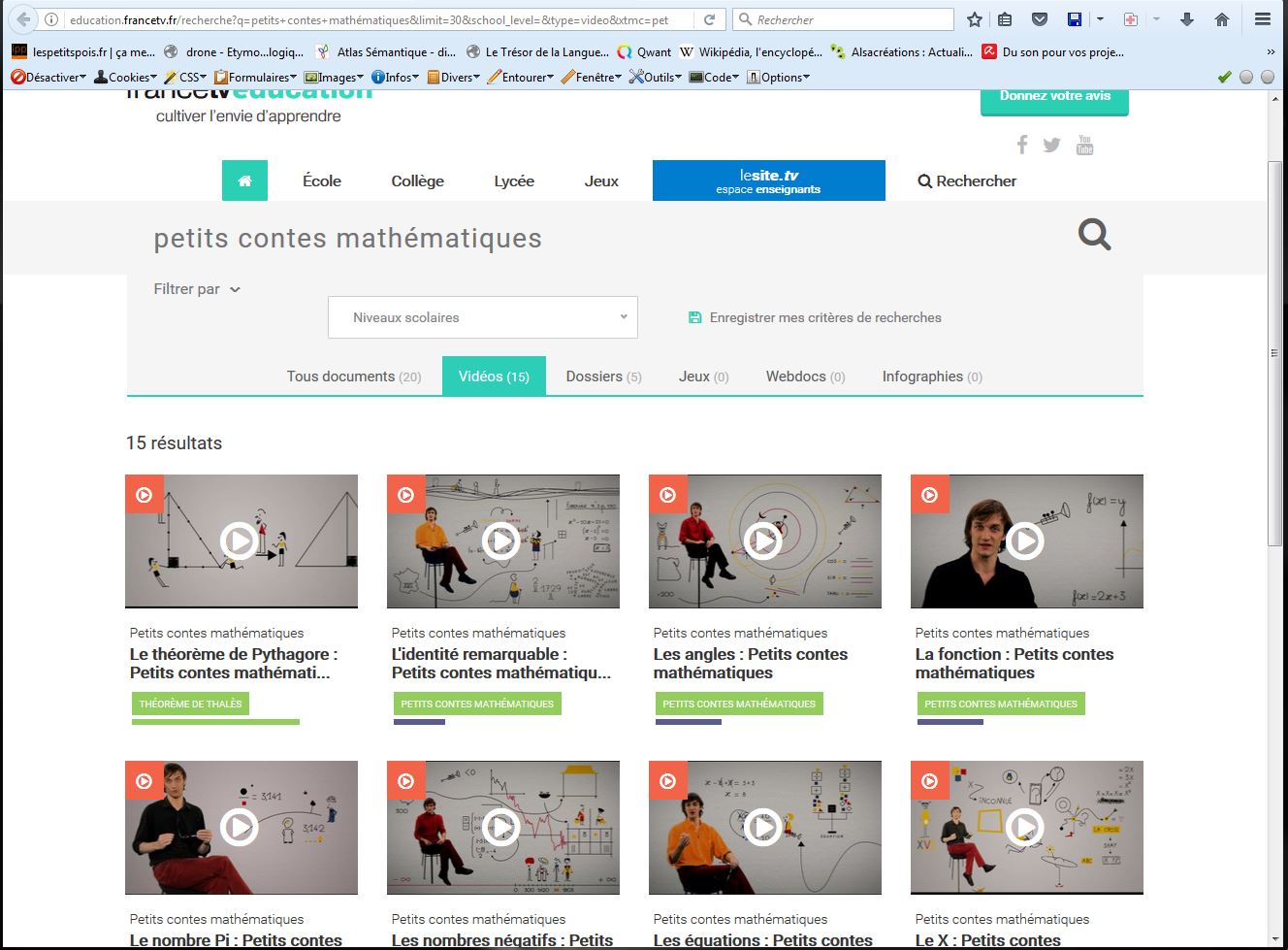
Task: Open the Firefox hamburger menu
Action: tap(1262, 19)
